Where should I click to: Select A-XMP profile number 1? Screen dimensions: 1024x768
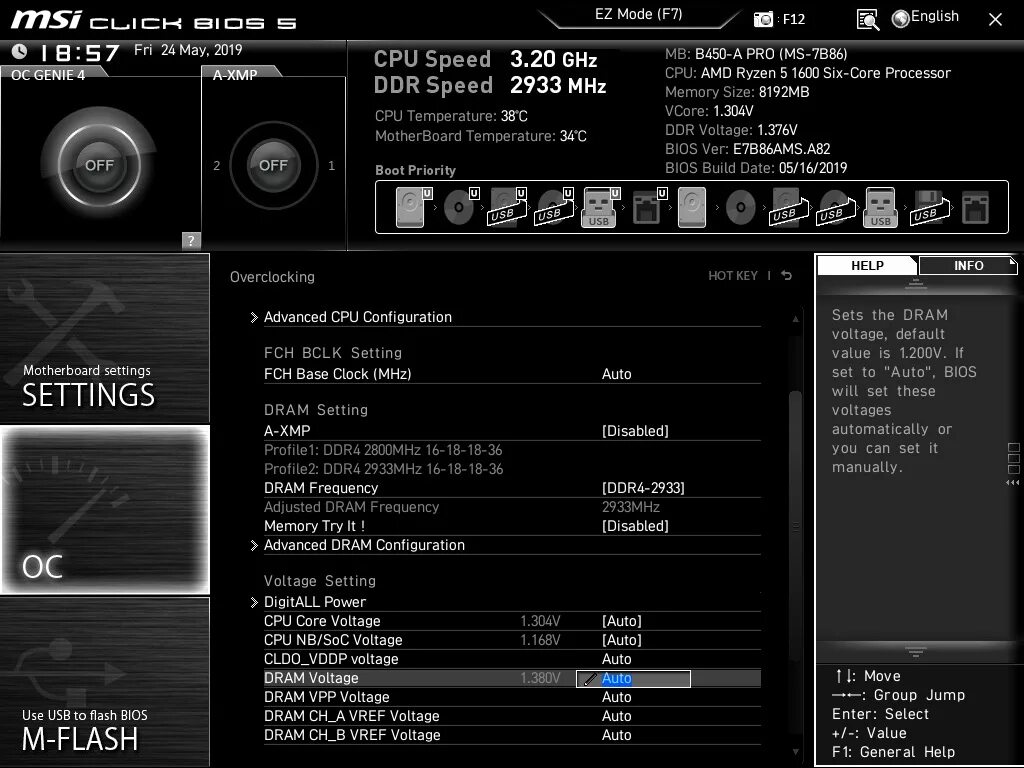(x=332, y=166)
